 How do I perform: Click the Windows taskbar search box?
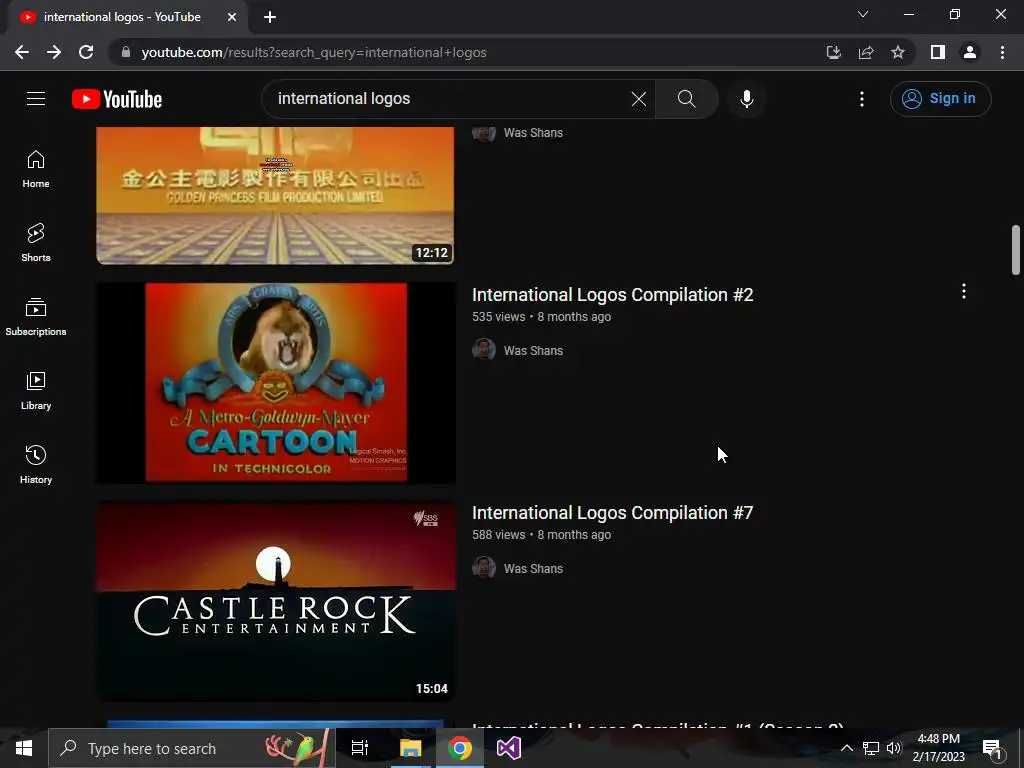click(191, 748)
